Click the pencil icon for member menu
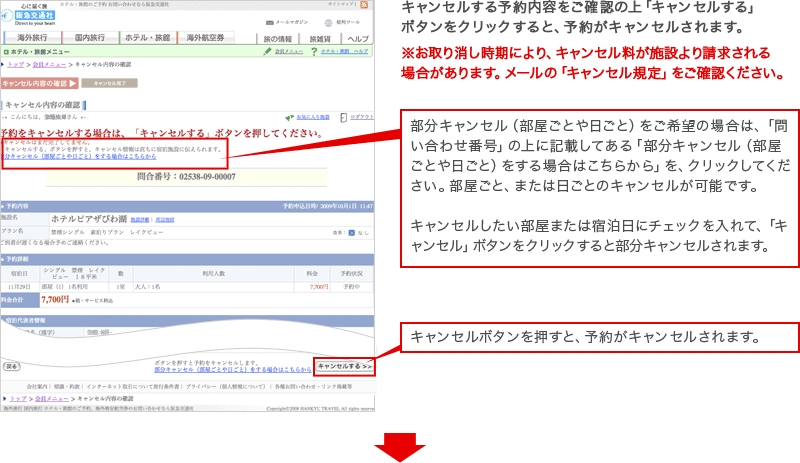The image size is (800, 463). (267, 51)
